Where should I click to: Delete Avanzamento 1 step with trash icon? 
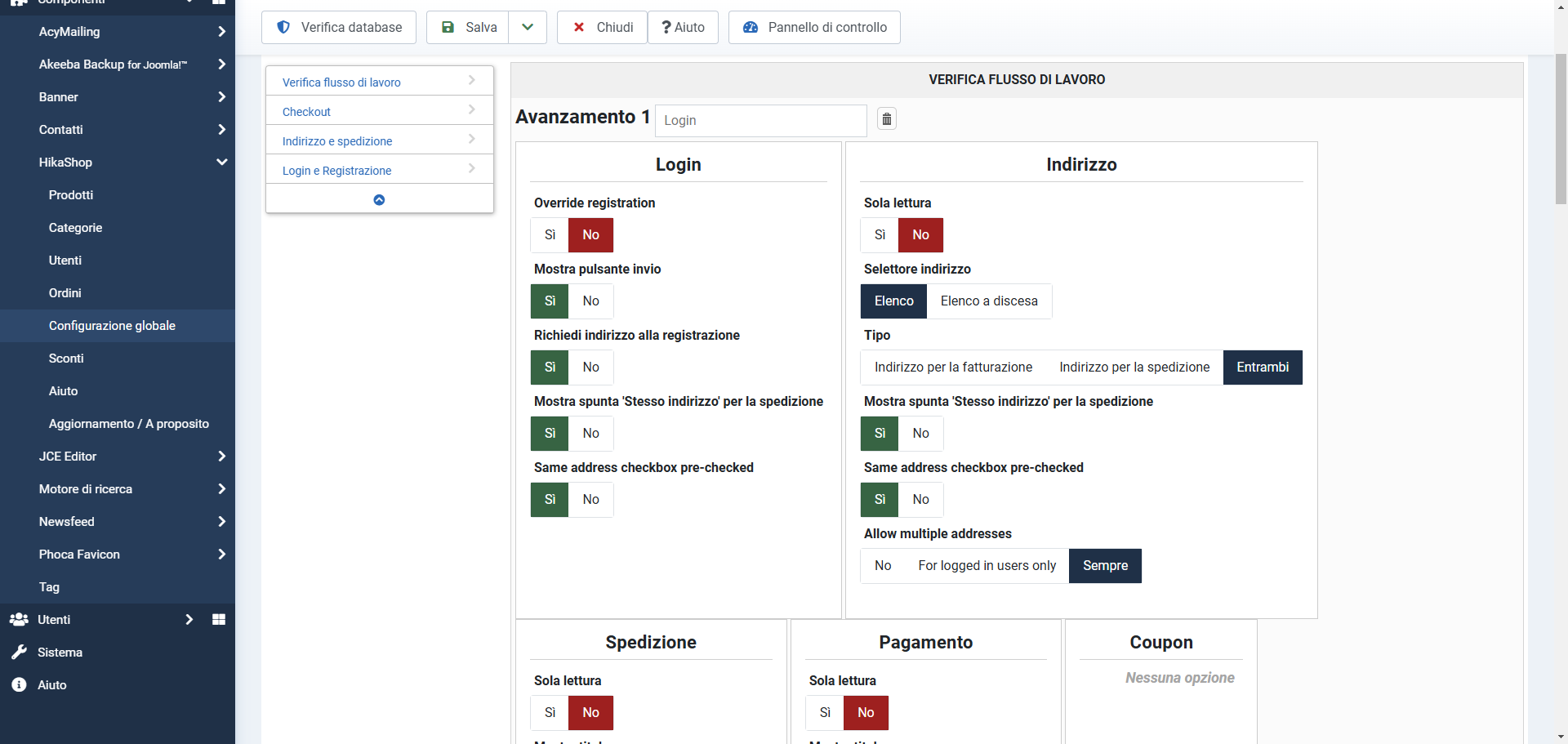(x=887, y=119)
